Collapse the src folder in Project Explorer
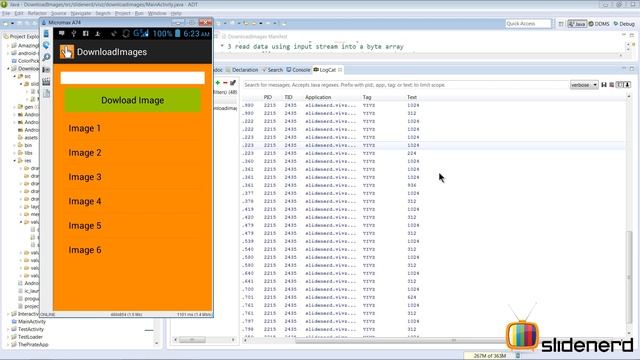This screenshot has width=640, height=360. click(14, 76)
